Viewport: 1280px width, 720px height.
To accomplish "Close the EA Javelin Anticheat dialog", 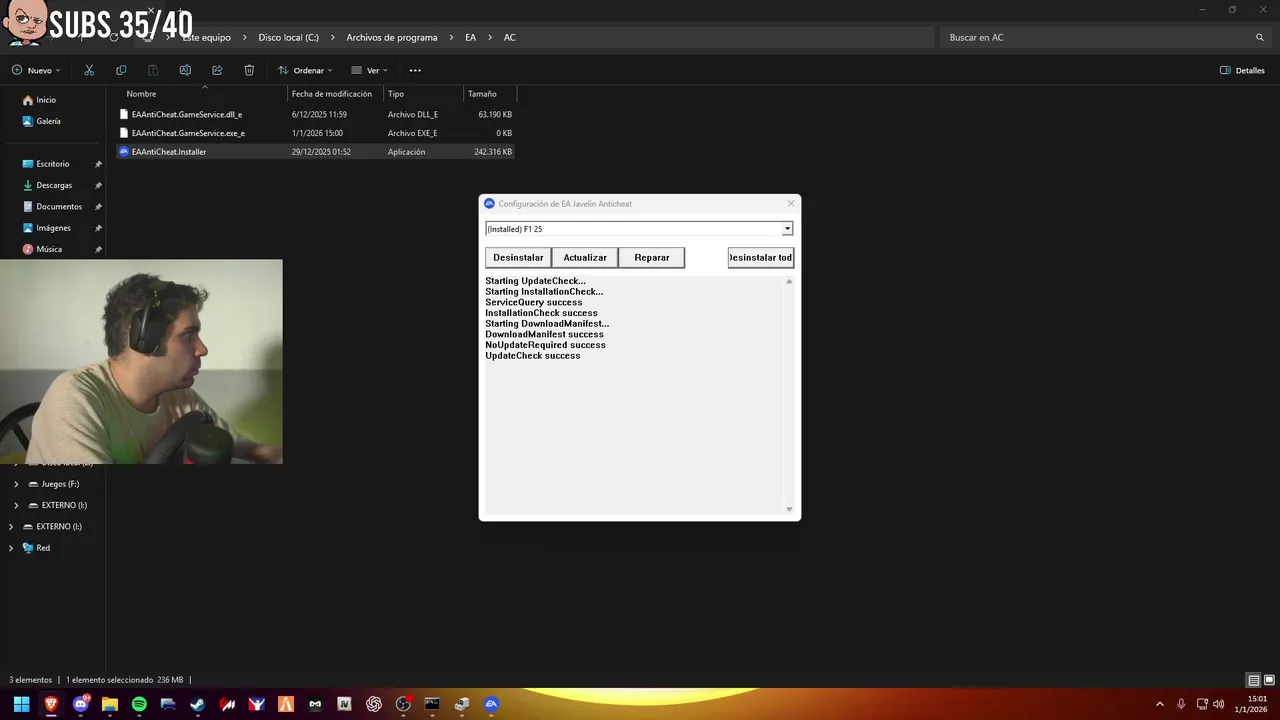I will pos(791,203).
